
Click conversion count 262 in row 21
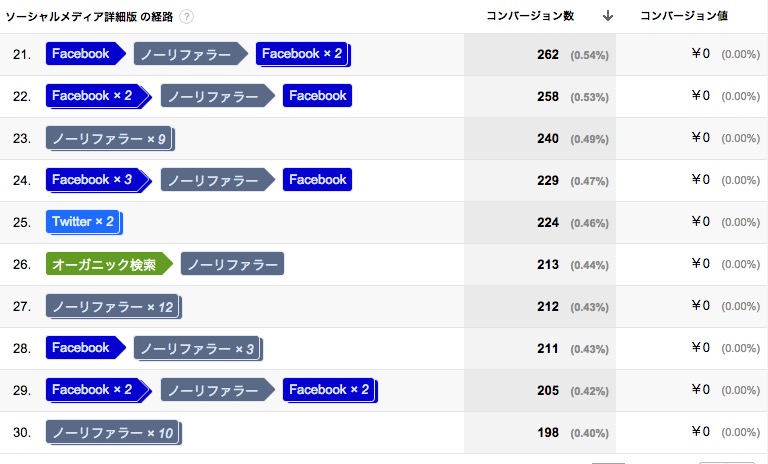coord(548,54)
